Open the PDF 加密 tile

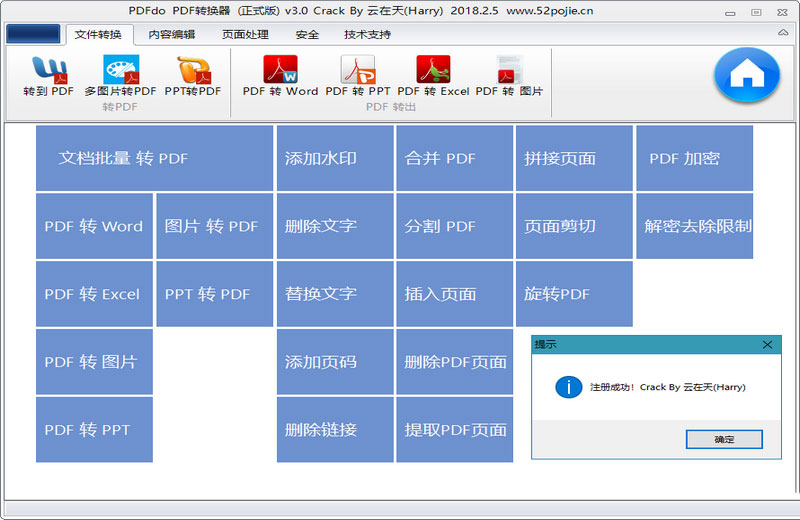(x=694, y=158)
